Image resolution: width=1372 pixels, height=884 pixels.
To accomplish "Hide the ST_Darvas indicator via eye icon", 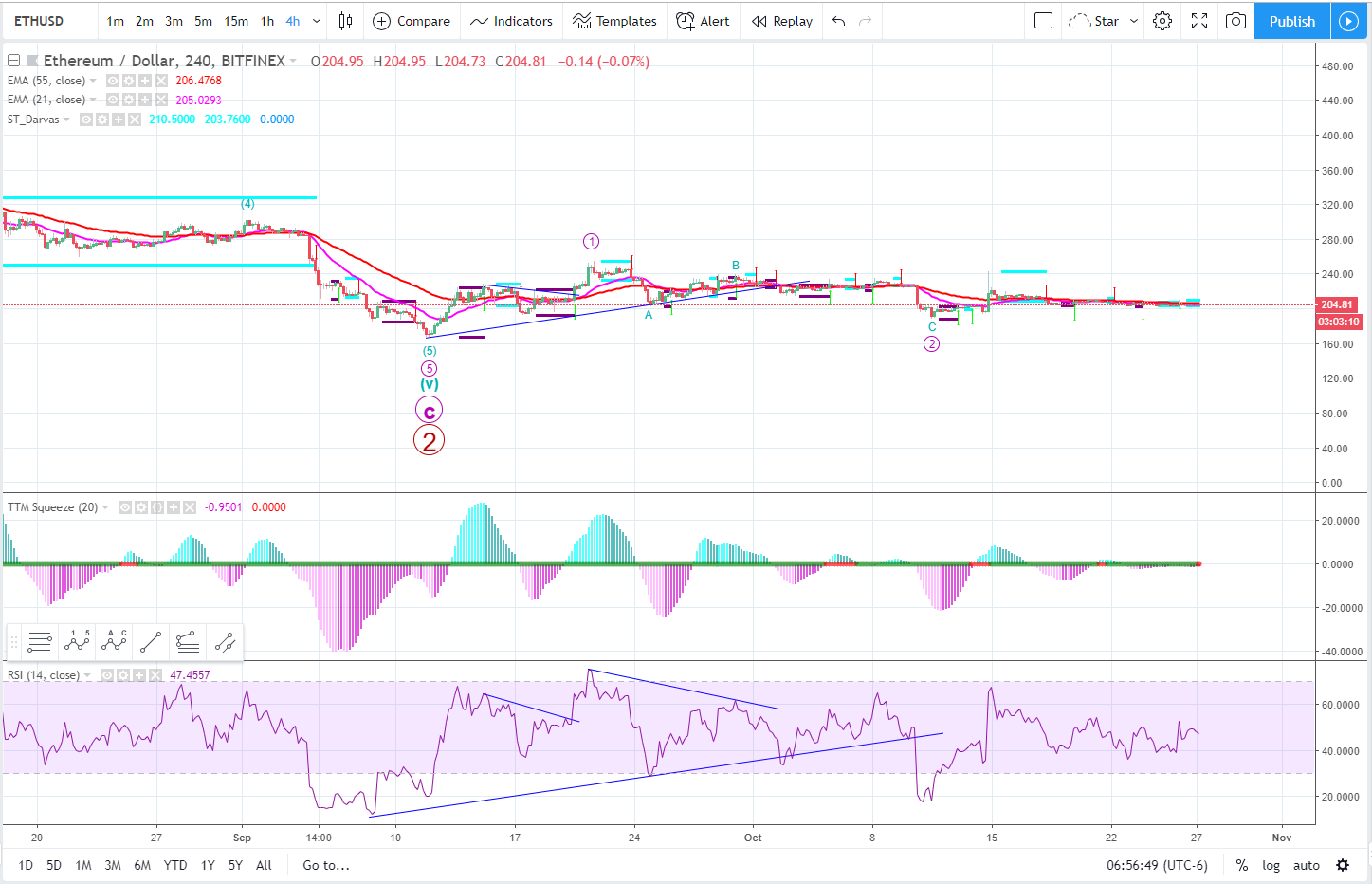I will 86,120.
